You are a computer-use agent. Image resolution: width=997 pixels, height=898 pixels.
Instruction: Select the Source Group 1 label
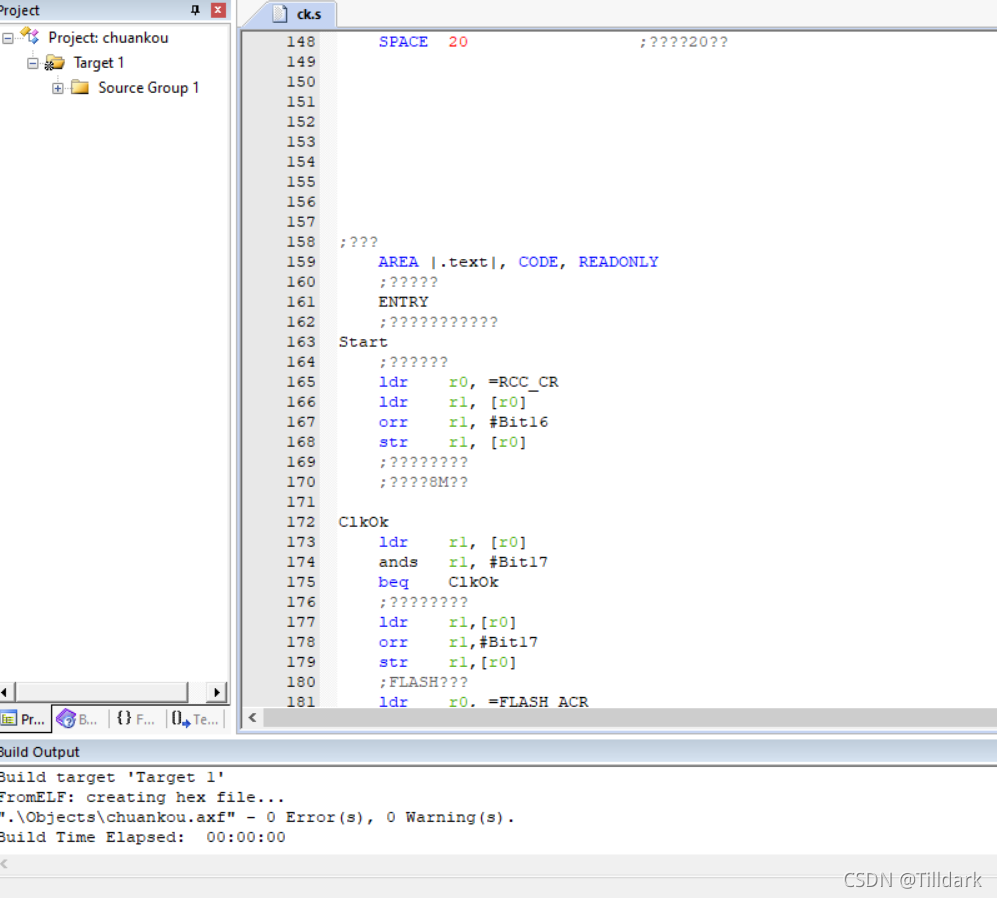(x=148, y=88)
